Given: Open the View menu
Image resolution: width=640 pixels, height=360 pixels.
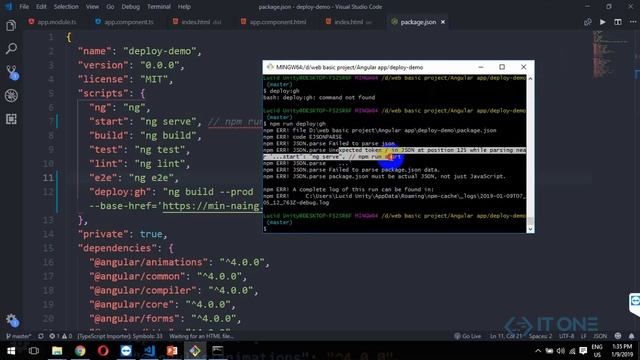Looking at the screenshot, I should (92, 7).
